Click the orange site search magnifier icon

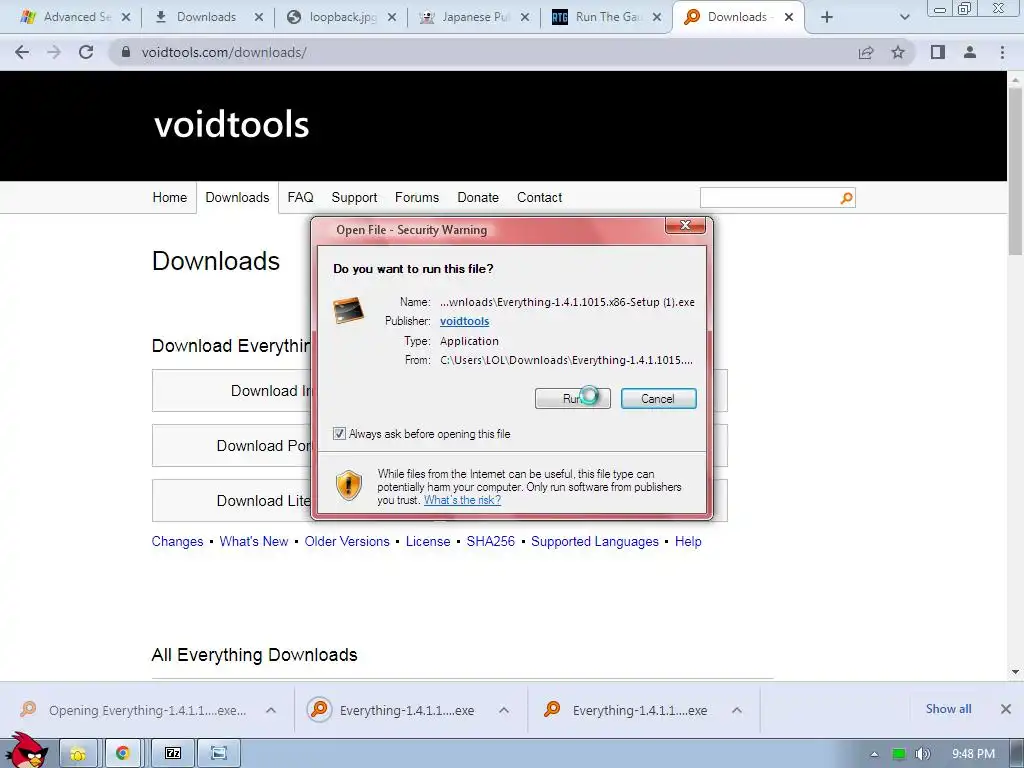846,198
